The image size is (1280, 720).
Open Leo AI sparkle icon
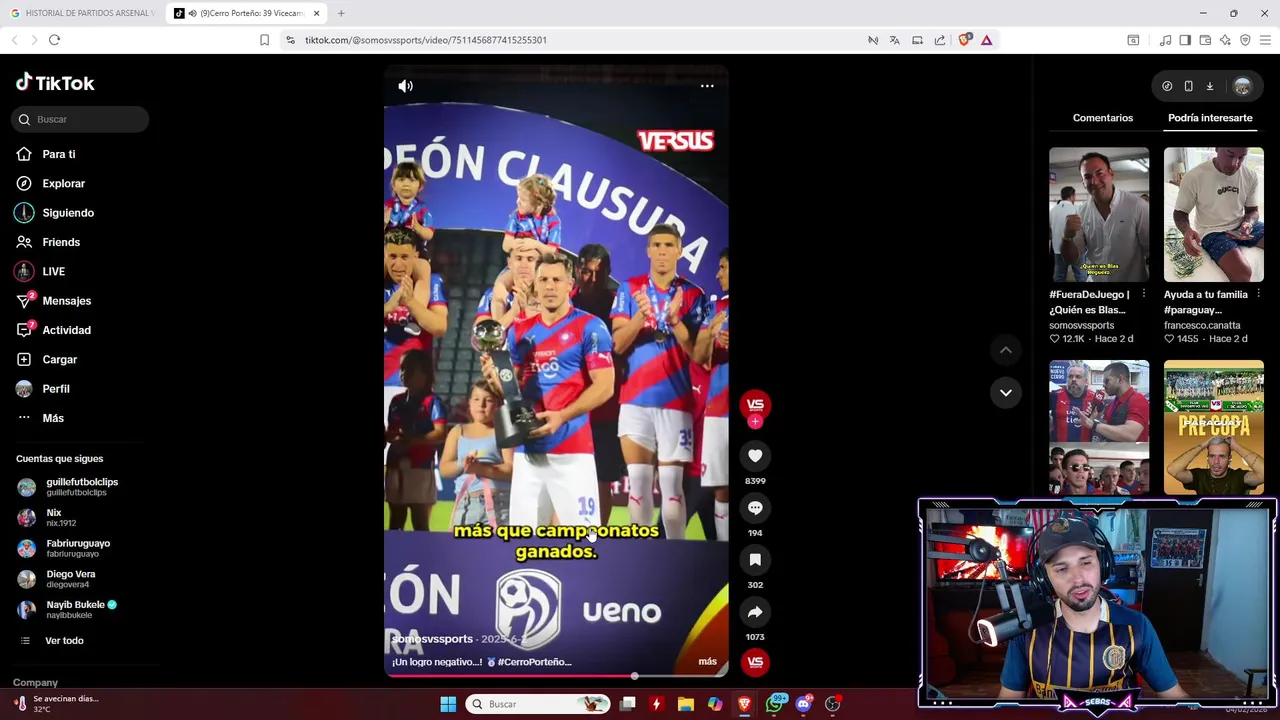[x=1225, y=40]
